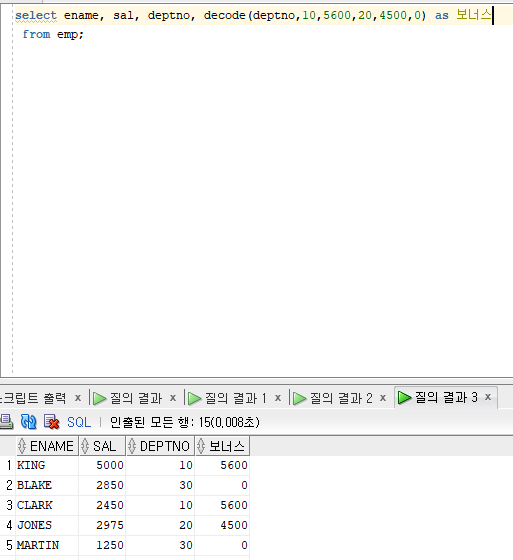Place cursor on emp; in the editor
This screenshot has height=560, width=513.
(70, 35)
